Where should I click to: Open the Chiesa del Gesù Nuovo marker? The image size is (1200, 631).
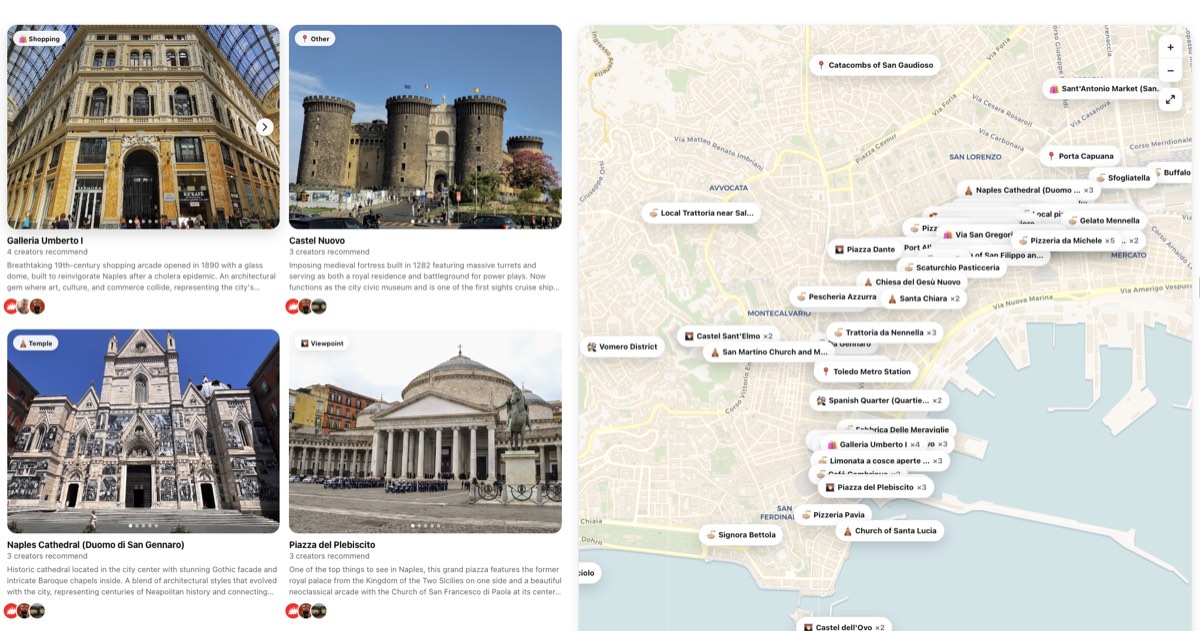(x=911, y=282)
